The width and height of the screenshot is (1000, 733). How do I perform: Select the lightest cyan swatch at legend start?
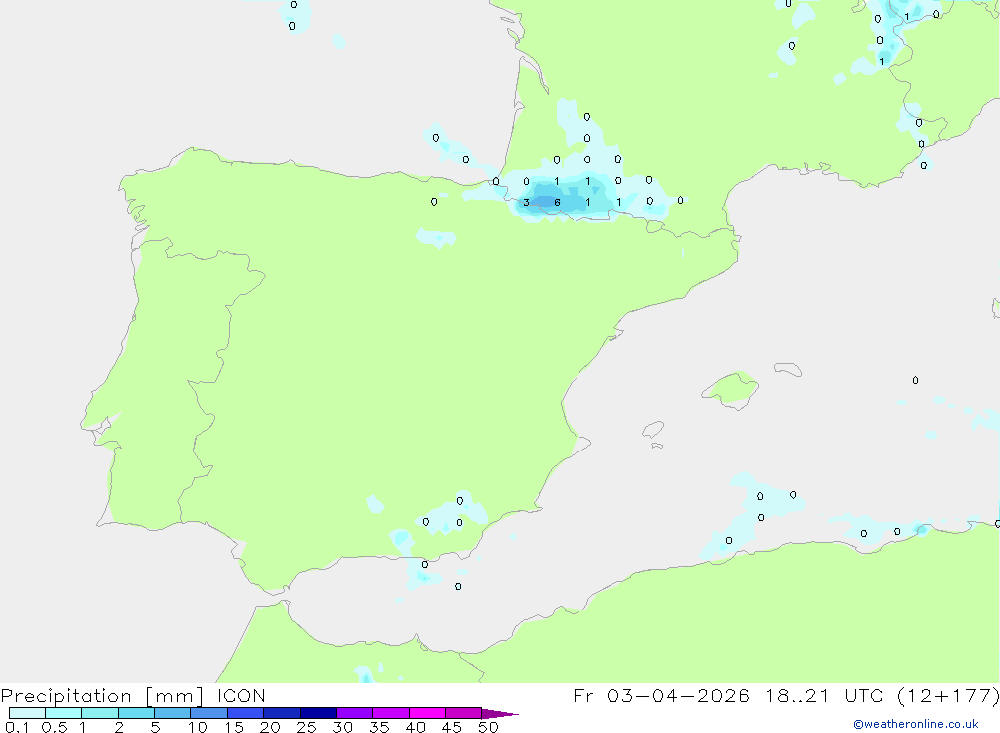tap(27, 713)
